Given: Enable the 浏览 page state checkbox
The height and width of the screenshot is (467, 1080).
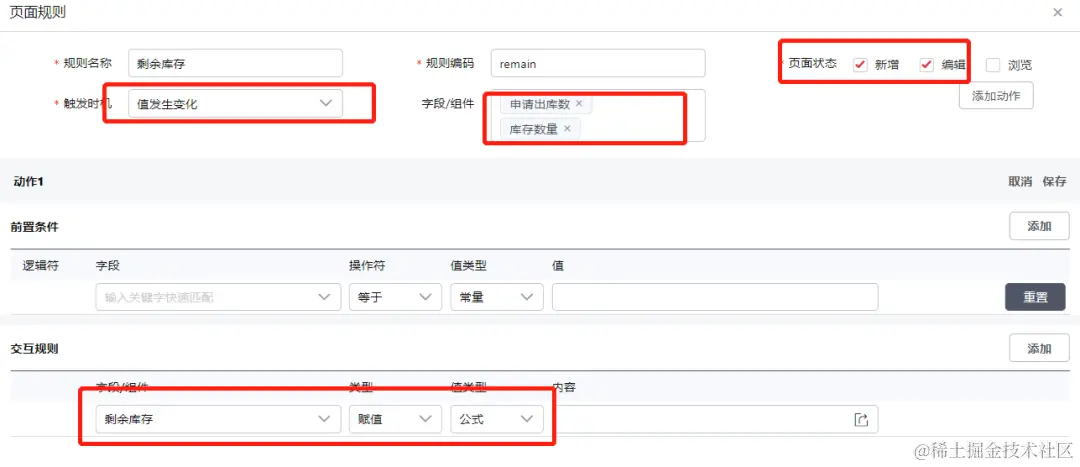Looking at the screenshot, I should click(993, 65).
